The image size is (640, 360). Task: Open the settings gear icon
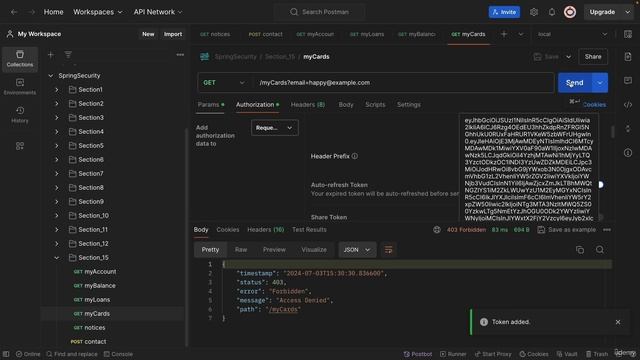coord(534,12)
